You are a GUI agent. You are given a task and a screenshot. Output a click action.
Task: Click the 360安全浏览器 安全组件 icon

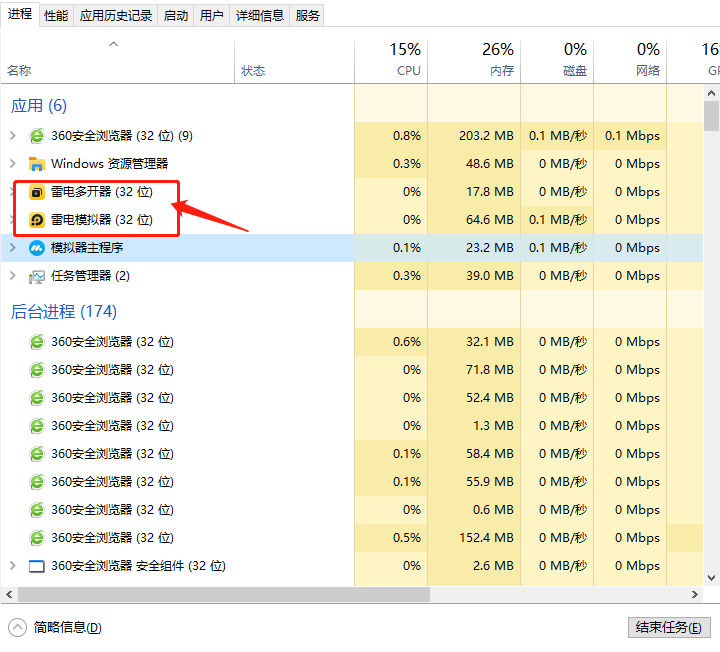point(37,566)
